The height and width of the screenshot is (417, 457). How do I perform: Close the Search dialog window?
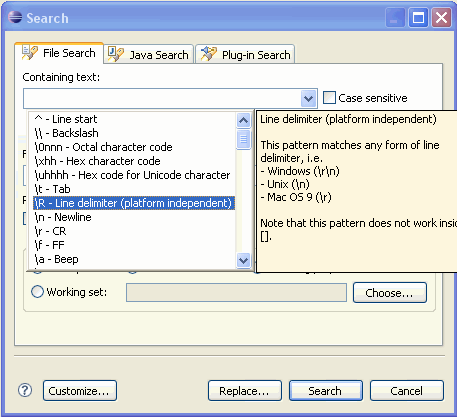(x=441, y=18)
